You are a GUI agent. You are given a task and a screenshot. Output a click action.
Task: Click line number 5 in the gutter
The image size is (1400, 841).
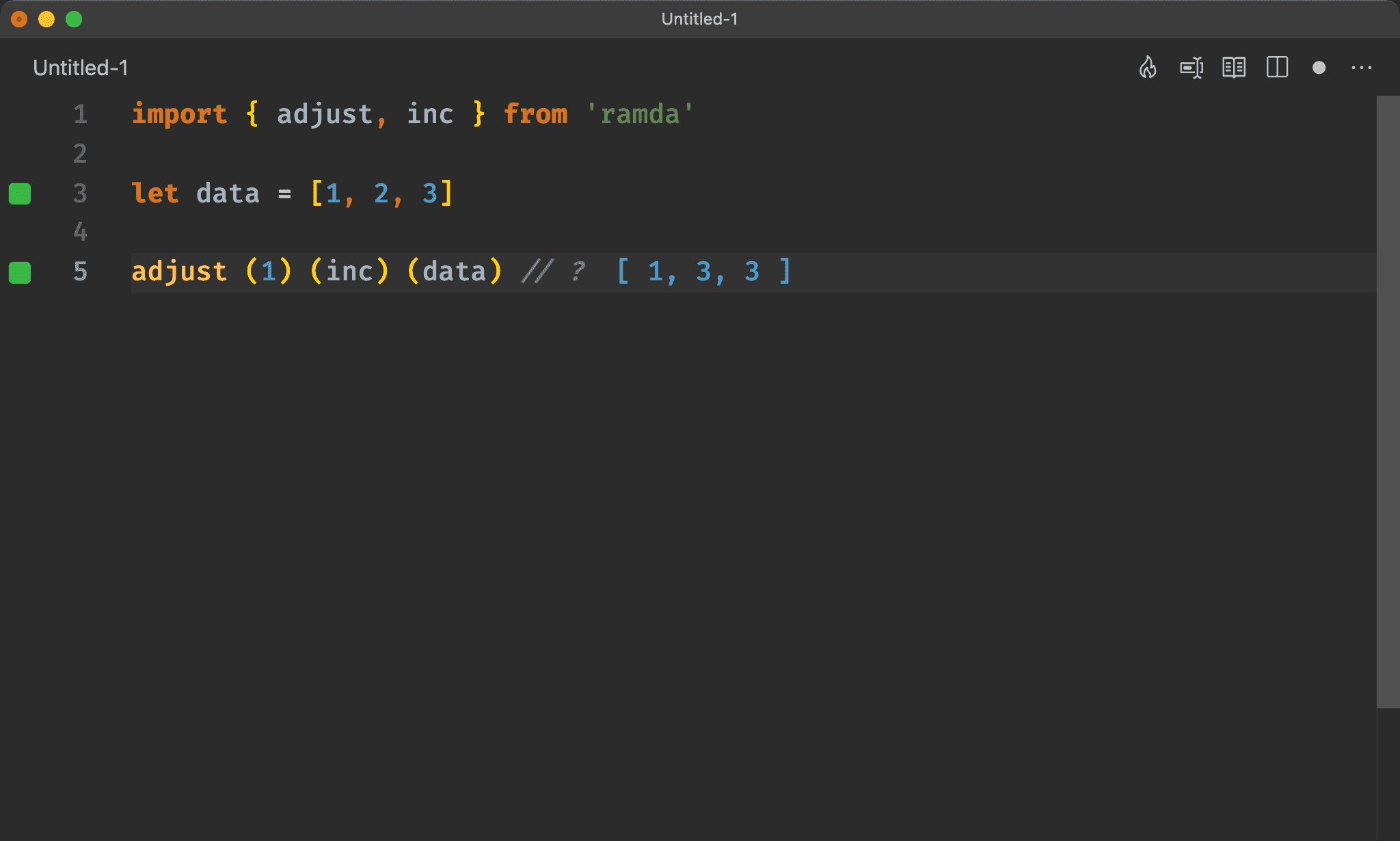point(79,270)
